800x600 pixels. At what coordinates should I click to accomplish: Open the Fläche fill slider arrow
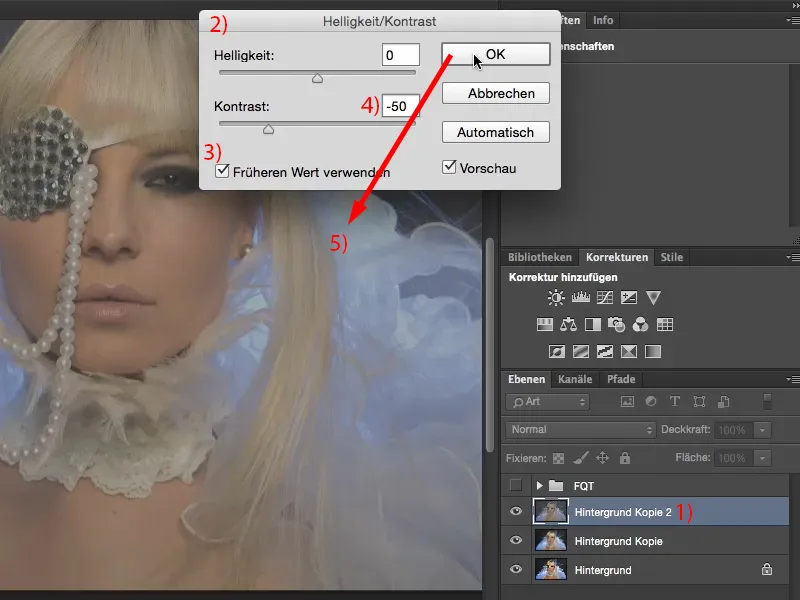pos(762,458)
